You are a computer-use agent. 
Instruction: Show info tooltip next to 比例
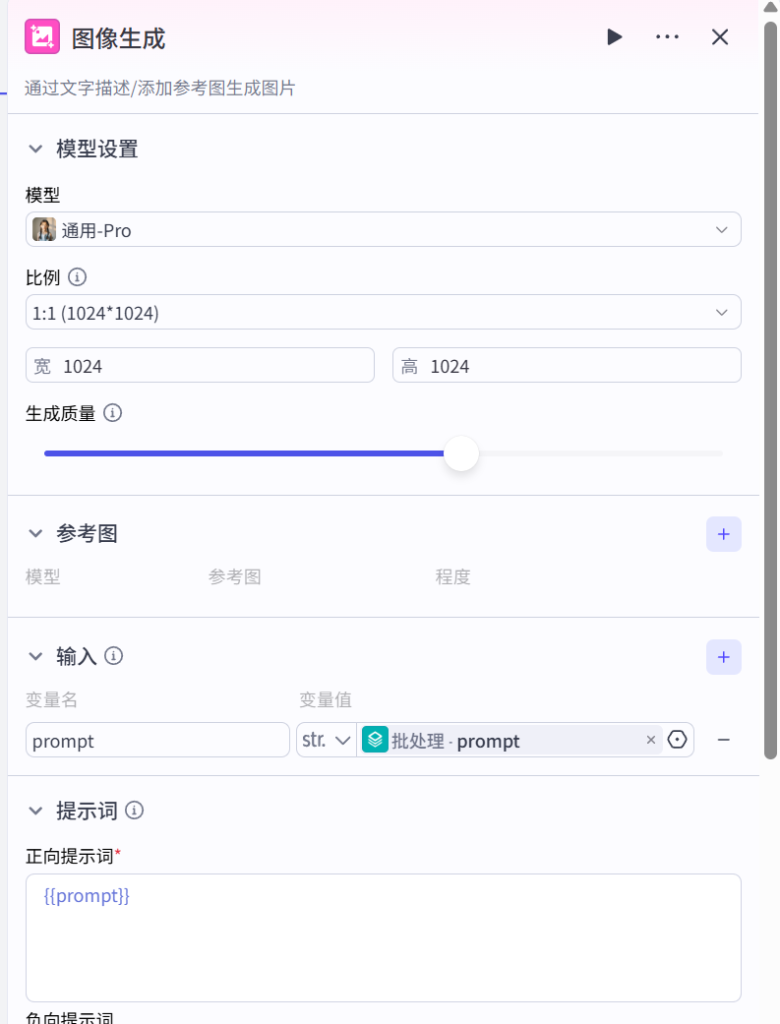[x=77, y=277]
